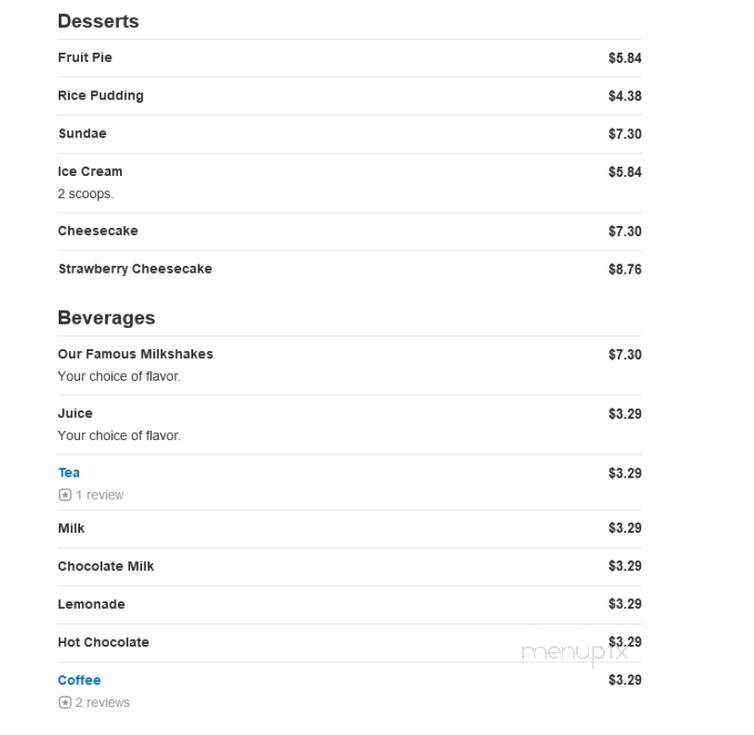Click the Chocolate Milk item
The height and width of the screenshot is (735, 754).
106,566
